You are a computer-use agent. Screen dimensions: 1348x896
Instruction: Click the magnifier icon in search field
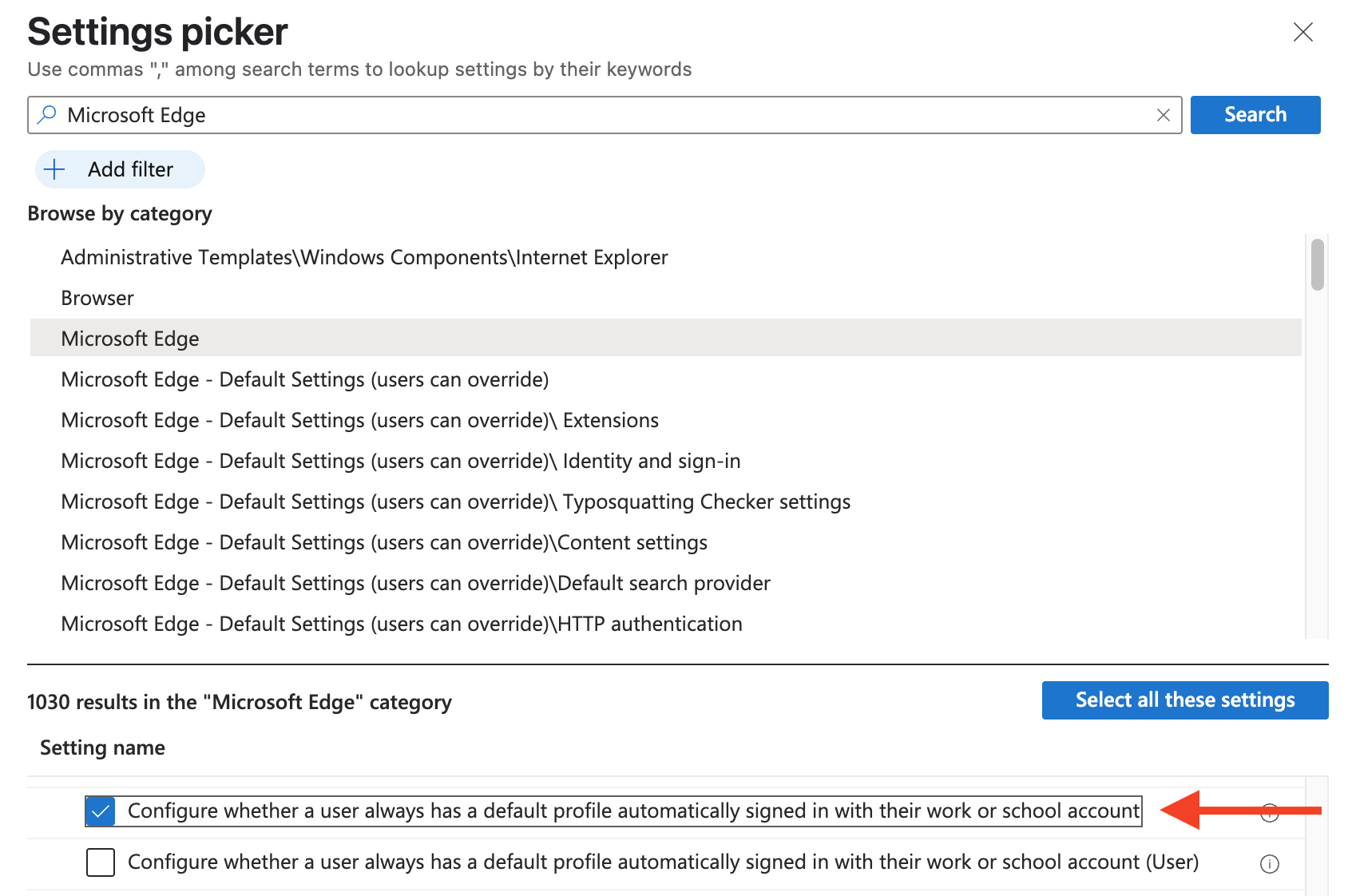coord(48,115)
